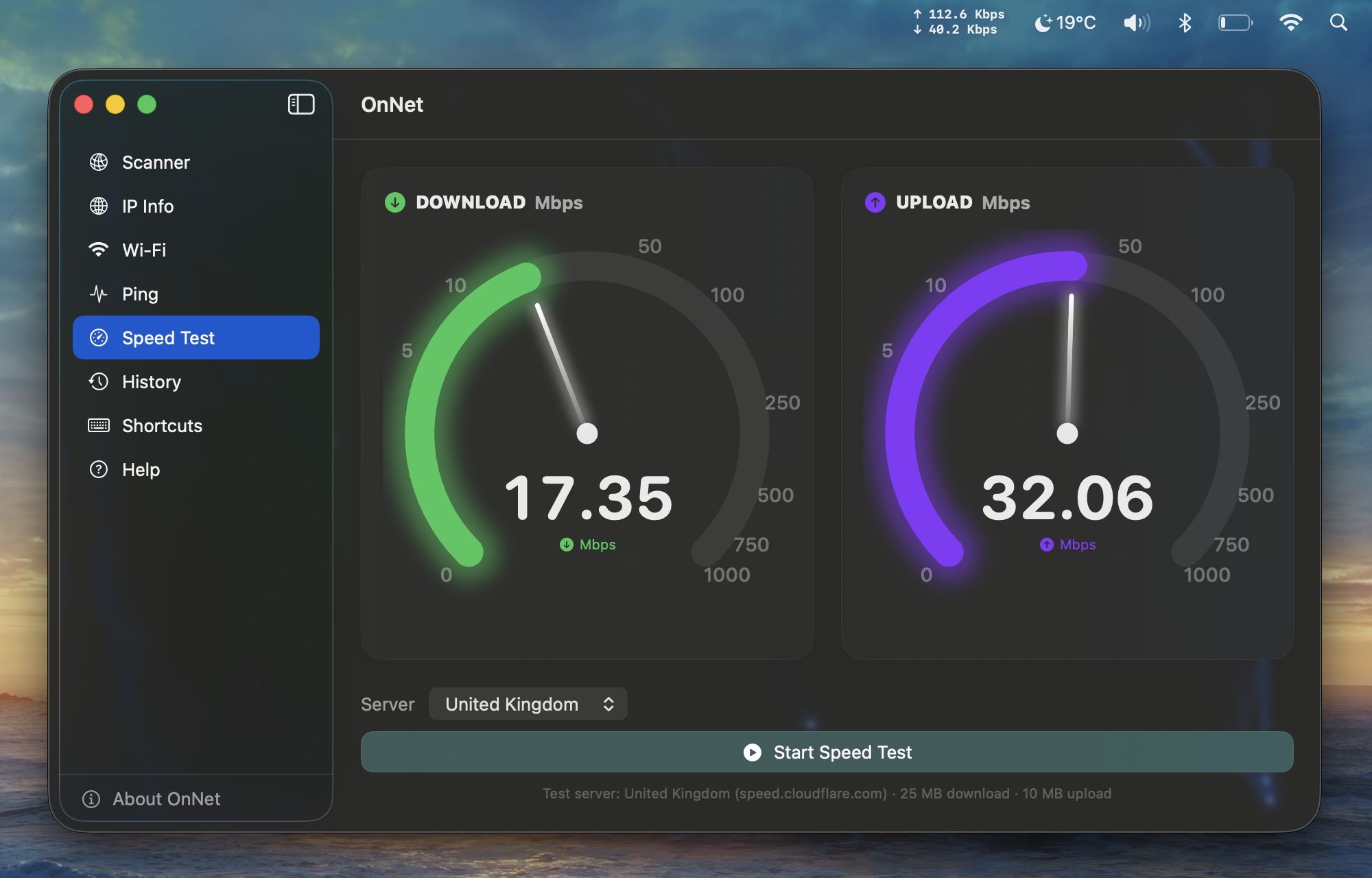This screenshot has height=878, width=1372.
Task: Go to the Wi-Fi section
Action: (196, 250)
